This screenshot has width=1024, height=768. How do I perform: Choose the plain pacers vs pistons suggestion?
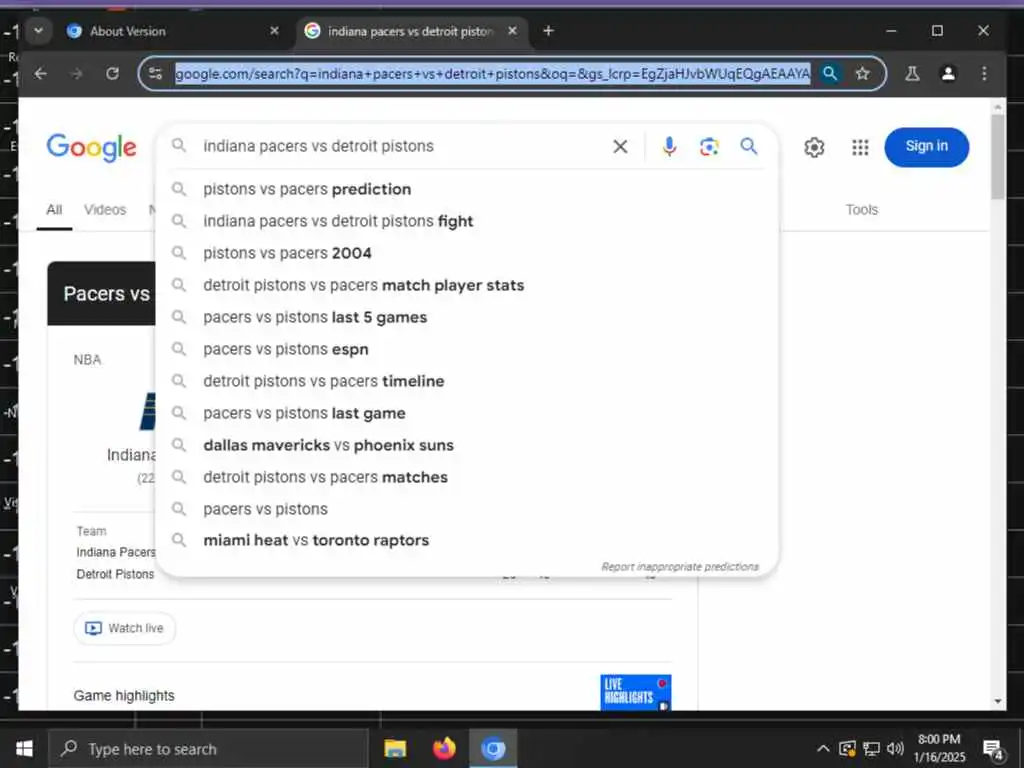[467, 509]
